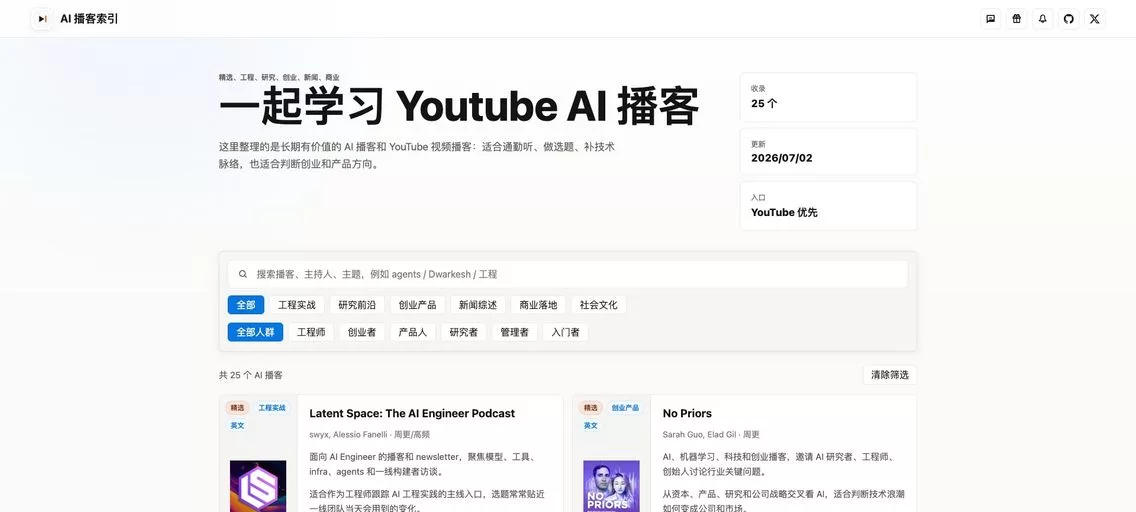Toggle the 创业者 audience filter

pyautogui.click(x=362, y=332)
